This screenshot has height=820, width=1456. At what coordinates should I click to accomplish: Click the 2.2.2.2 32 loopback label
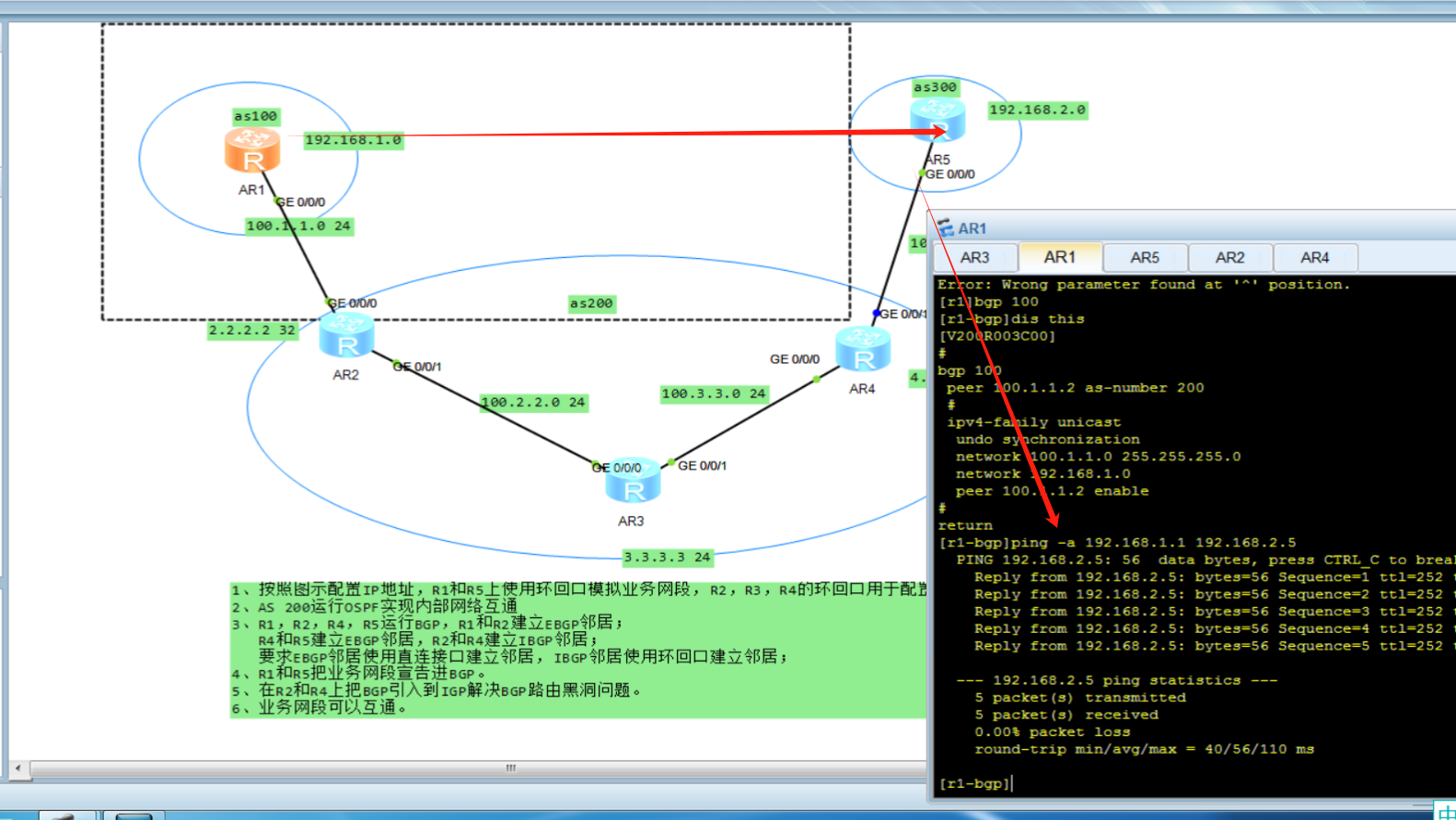coord(252,330)
